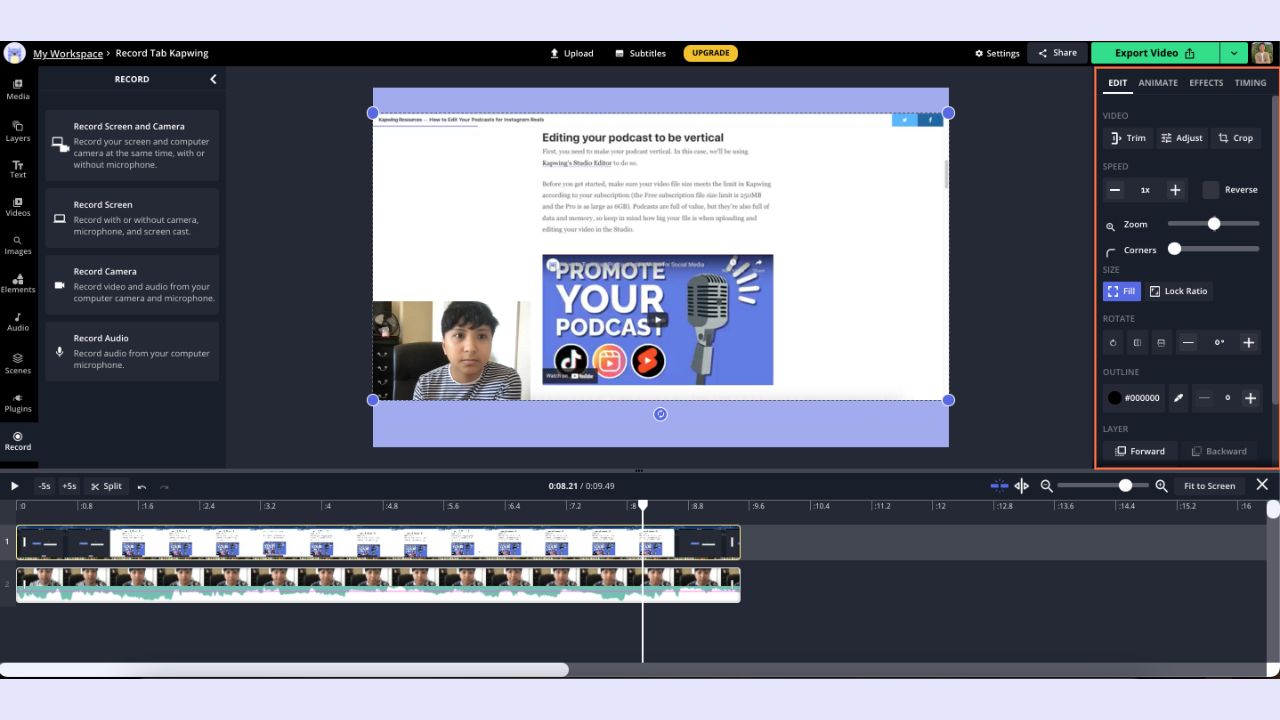Open the Elements sidebar panel
Image resolution: width=1280 pixels, height=720 pixels.
pyautogui.click(x=18, y=283)
